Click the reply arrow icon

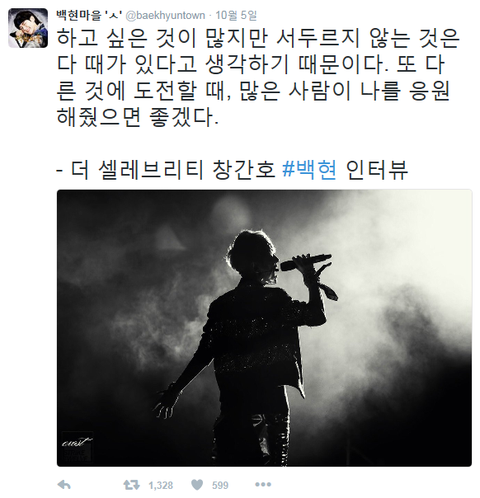64,485
